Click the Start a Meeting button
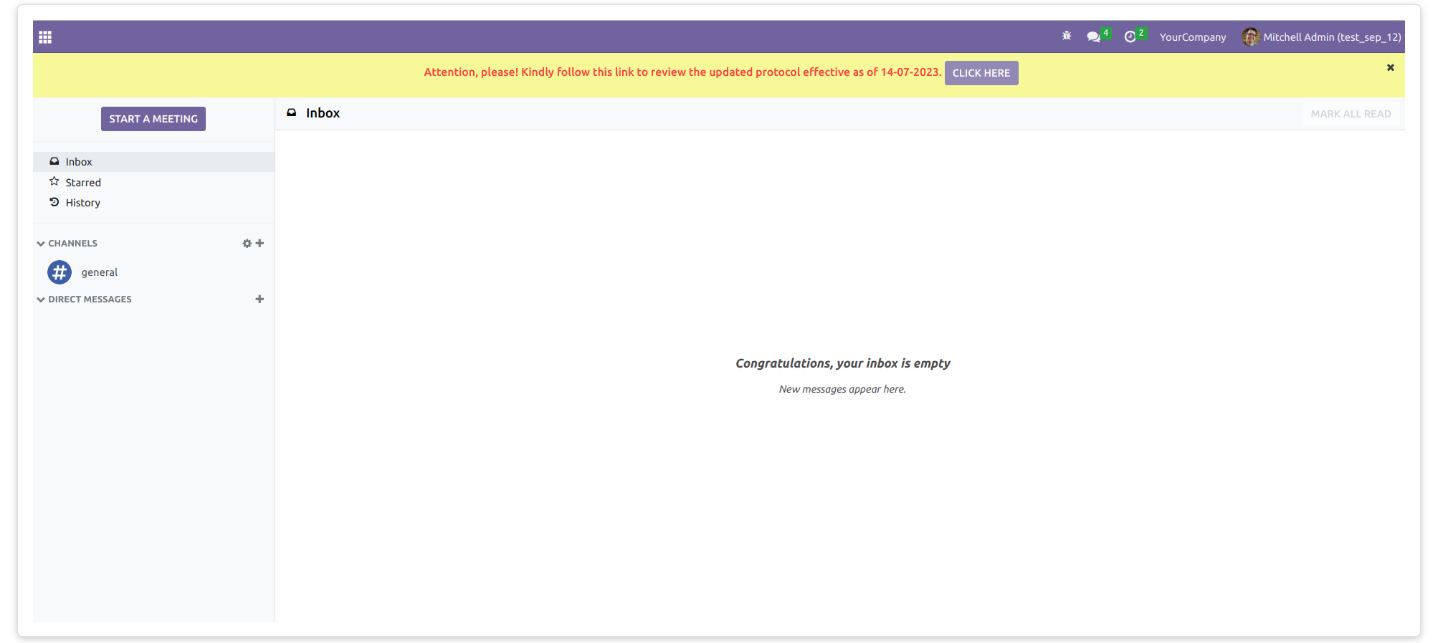Viewport: 1437px width, 643px height. 153,119
